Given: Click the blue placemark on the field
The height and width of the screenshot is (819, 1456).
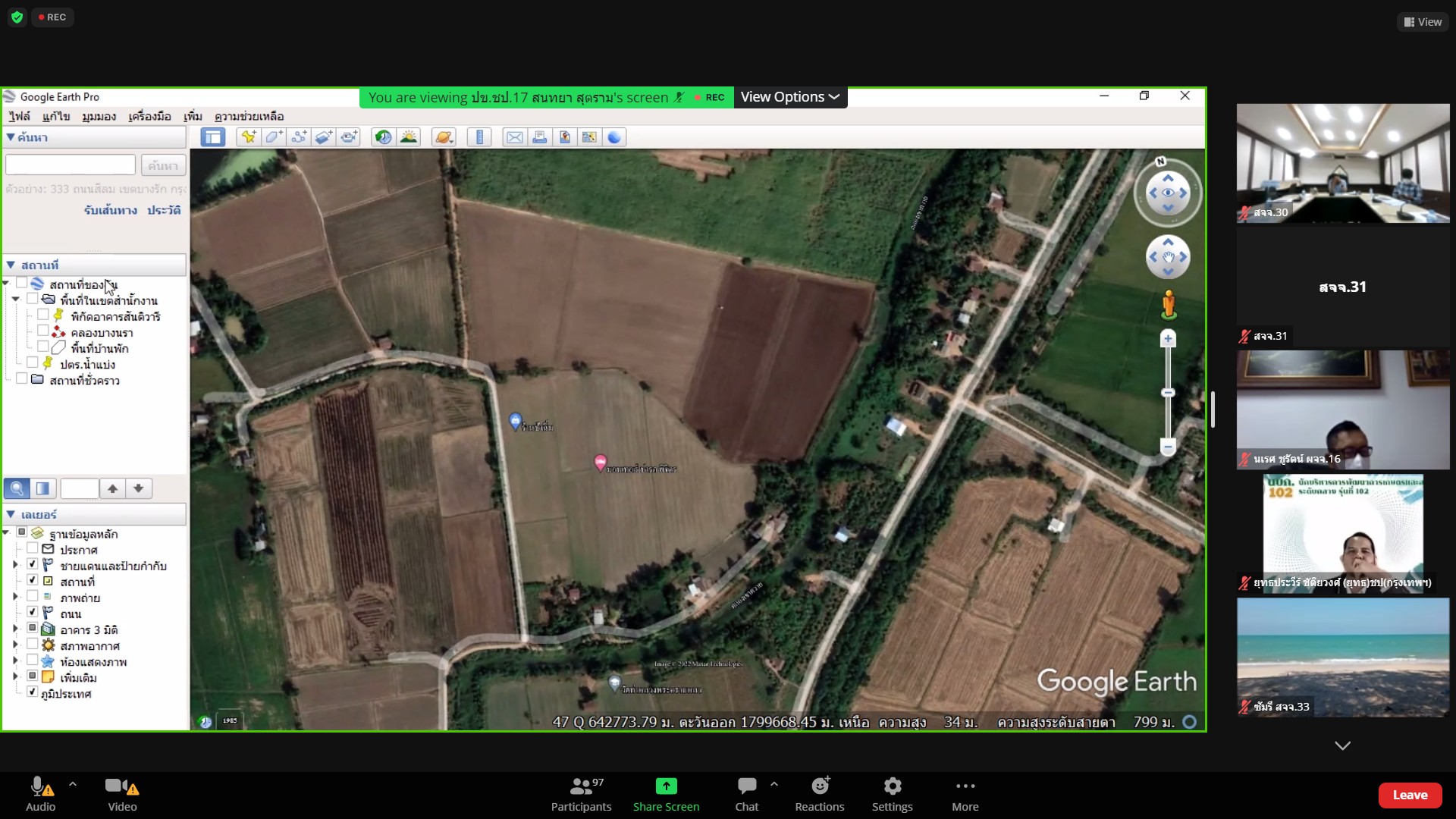Looking at the screenshot, I should coord(515,421).
